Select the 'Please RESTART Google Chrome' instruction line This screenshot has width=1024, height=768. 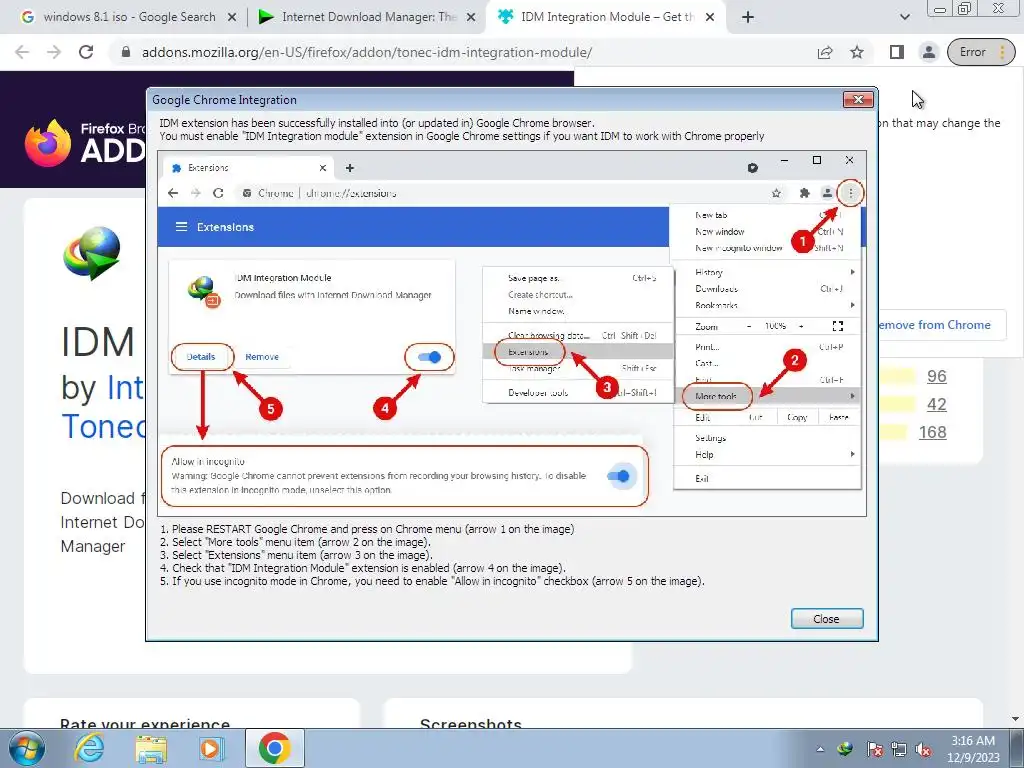[x=367, y=529]
